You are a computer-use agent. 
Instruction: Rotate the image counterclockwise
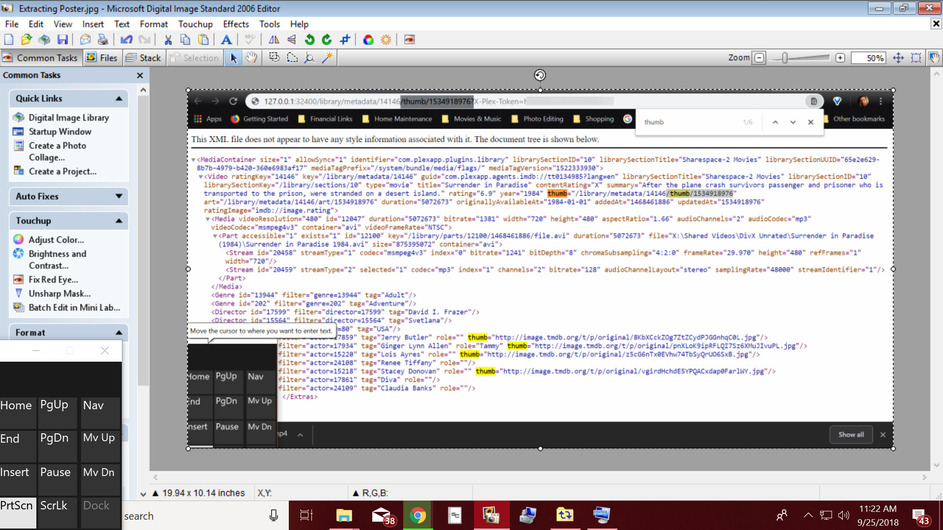tap(309, 40)
